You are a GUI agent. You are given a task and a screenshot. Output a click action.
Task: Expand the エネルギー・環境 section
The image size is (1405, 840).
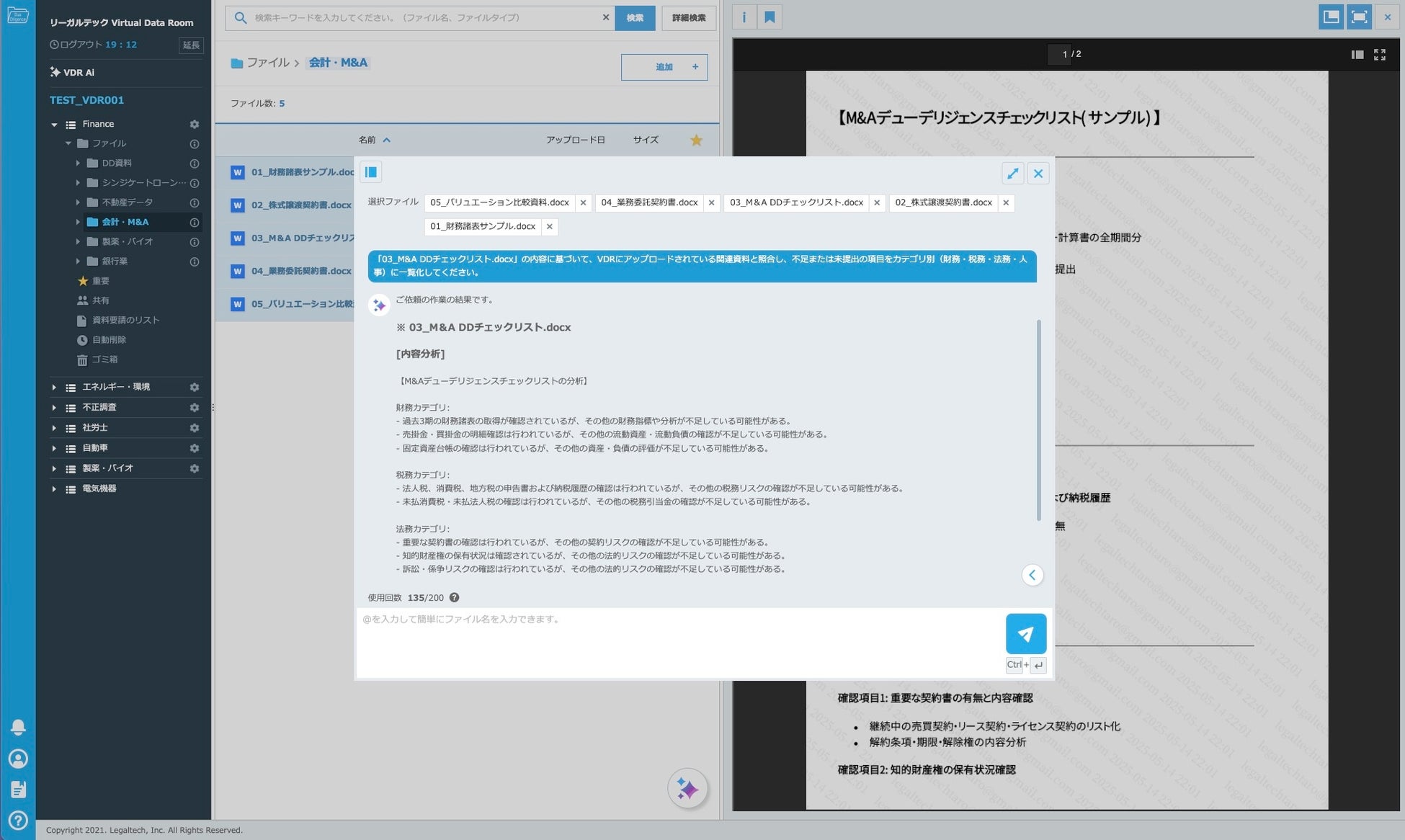coord(54,388)
